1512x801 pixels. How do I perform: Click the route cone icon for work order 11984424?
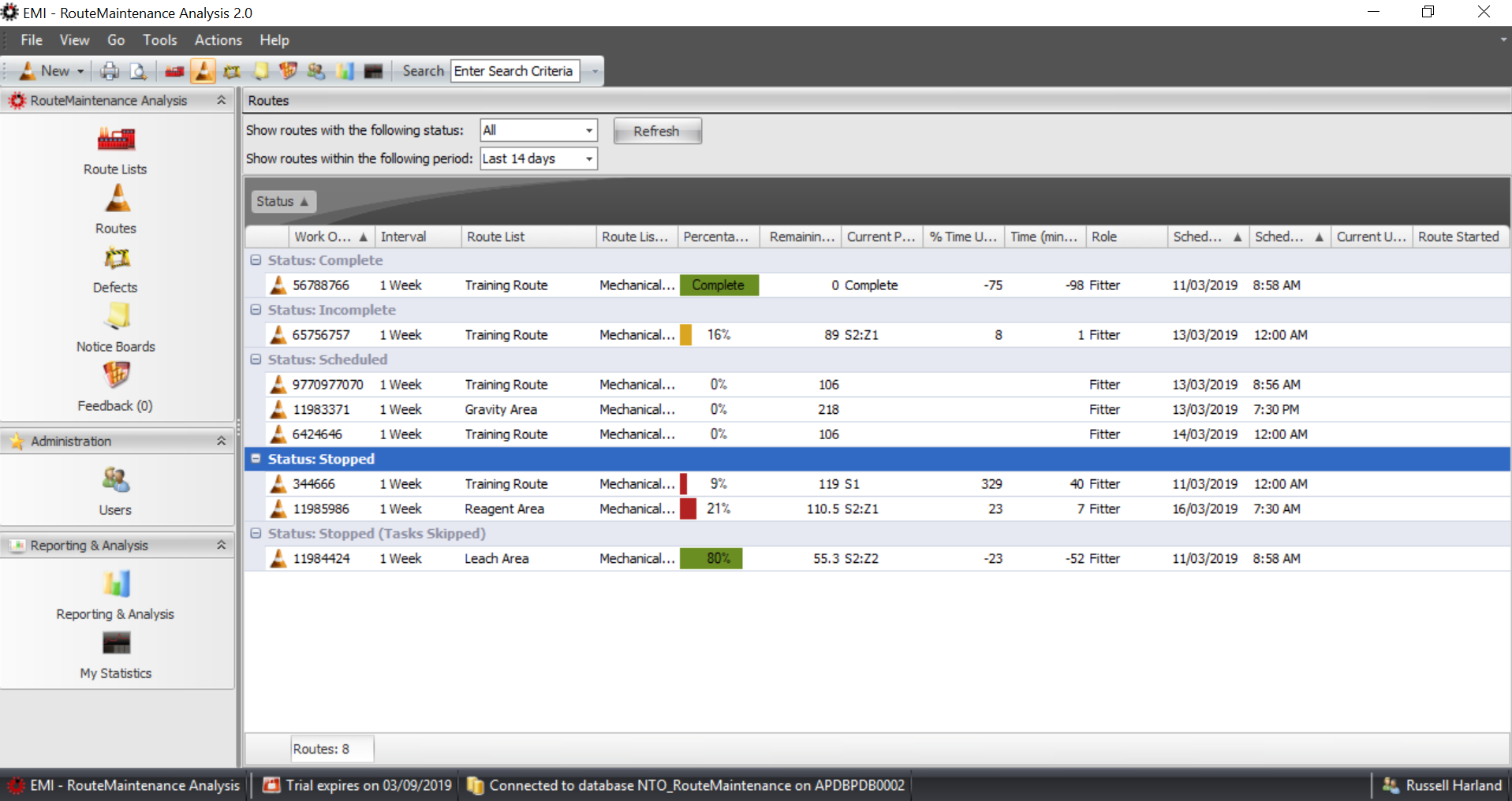(278, 559)
